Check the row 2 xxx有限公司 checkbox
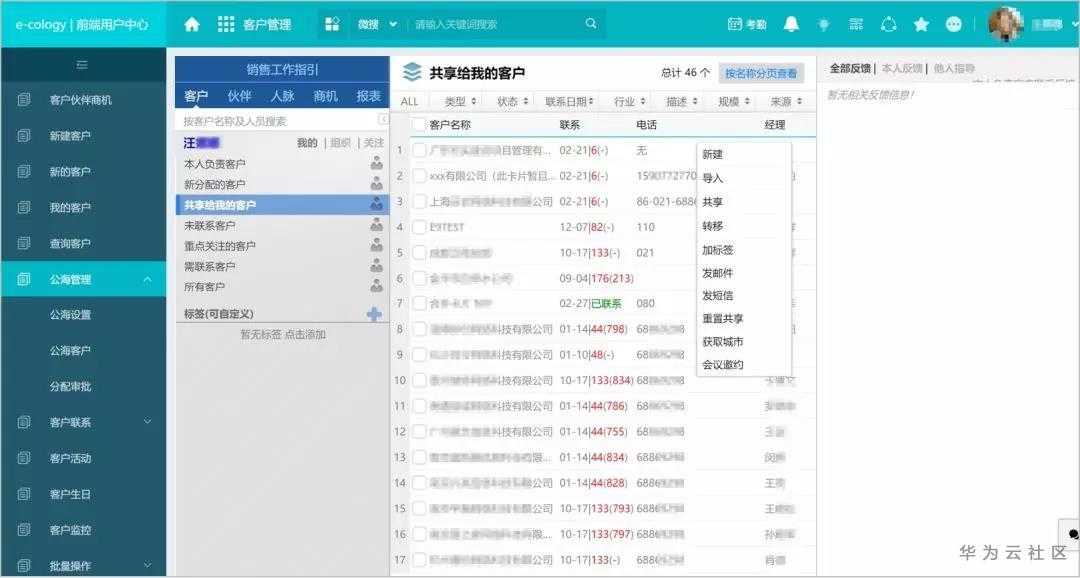 click(x=419, y=176)
